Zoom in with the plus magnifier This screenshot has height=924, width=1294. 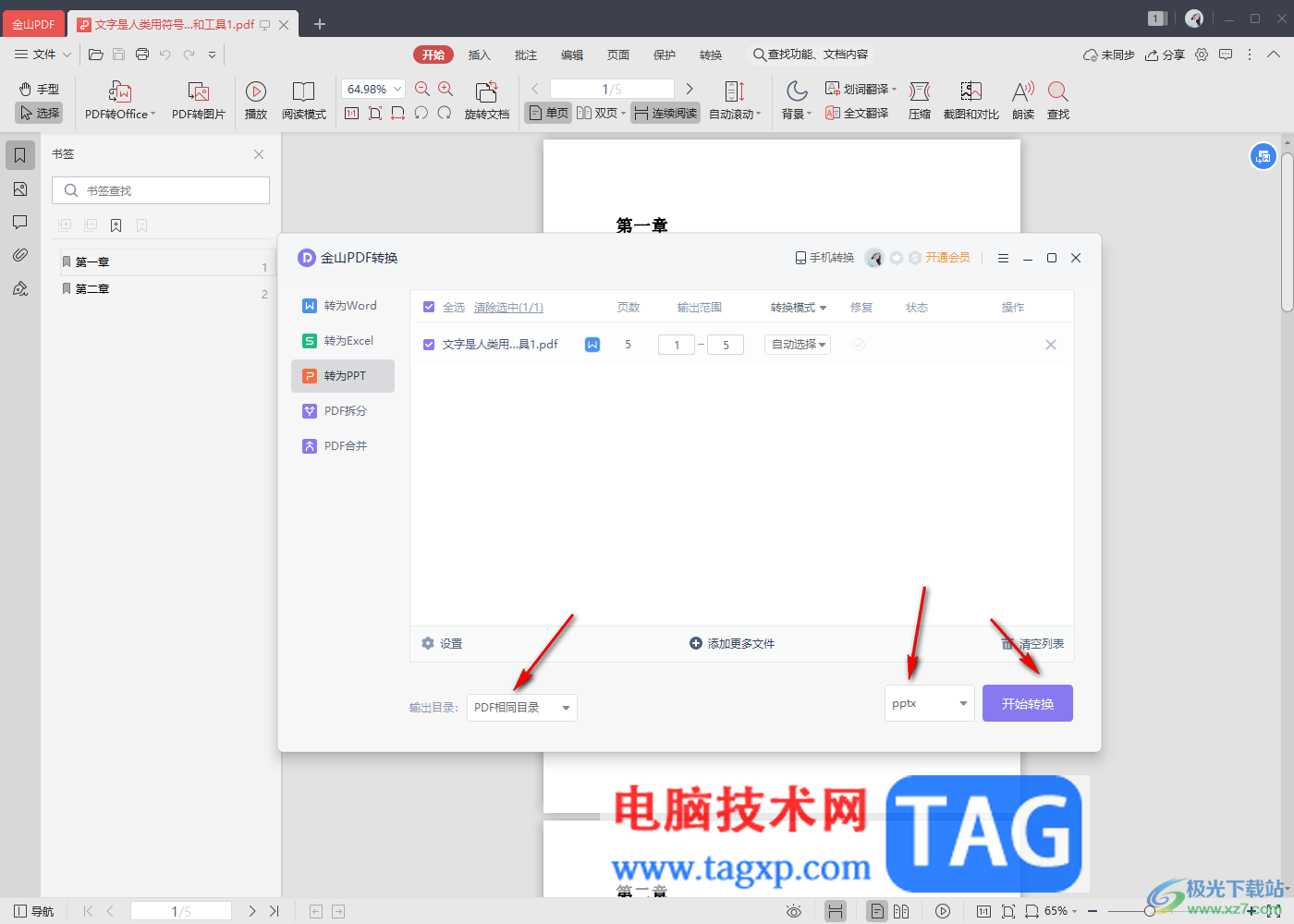tap(446, 89)
